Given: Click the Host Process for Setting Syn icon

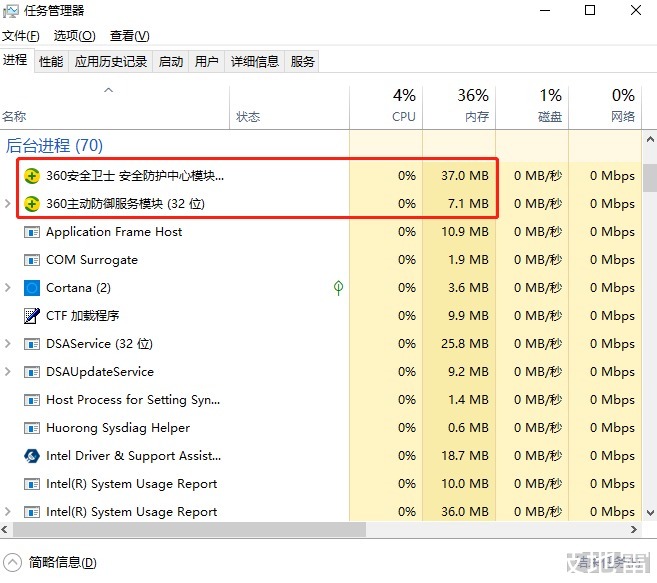Looking at the screenshot, I should (x=32, y=400).
